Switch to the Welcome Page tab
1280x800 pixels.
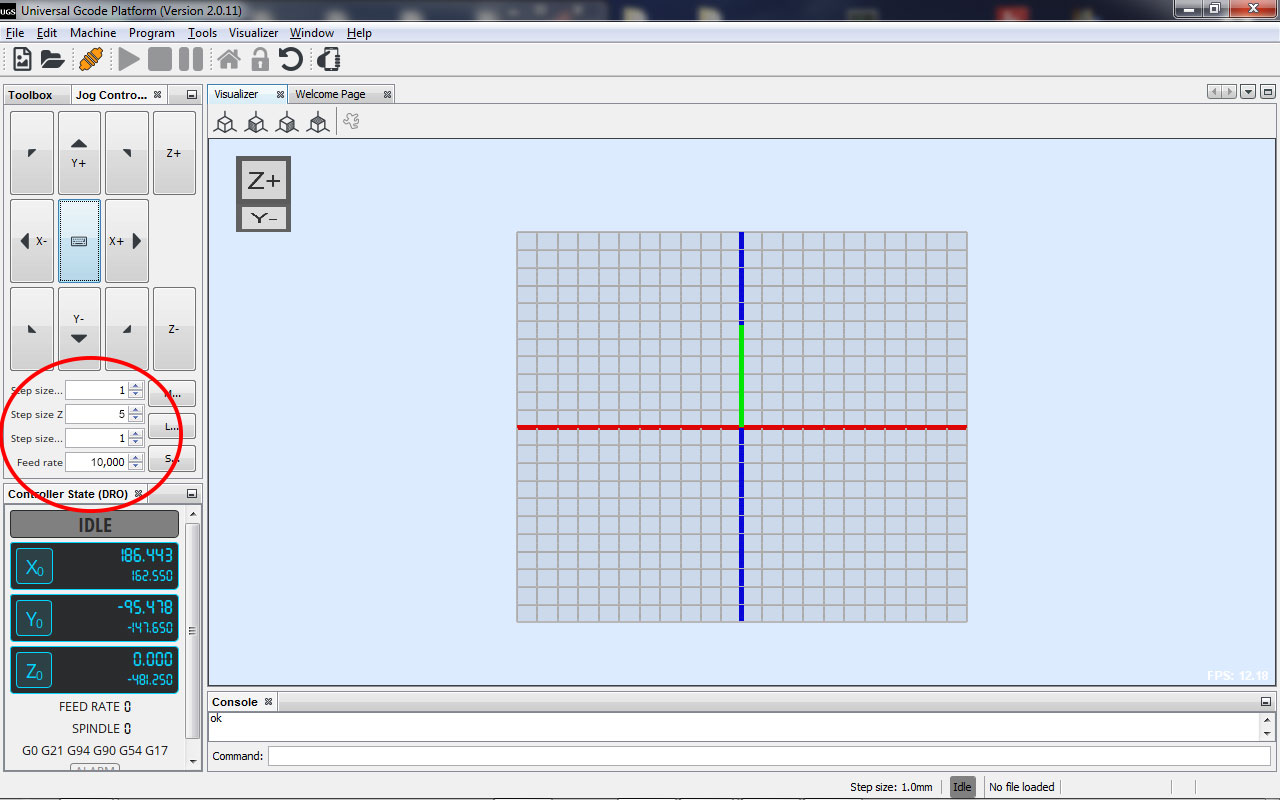point(330,94)
